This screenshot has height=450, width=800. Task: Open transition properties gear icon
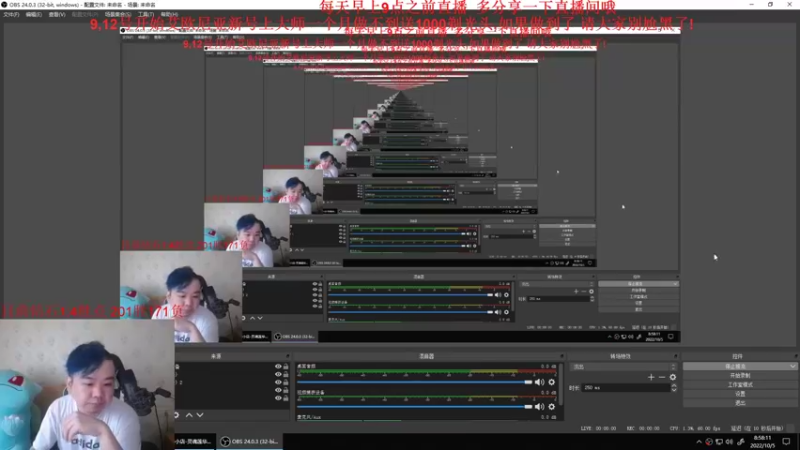tap(673, 377)
